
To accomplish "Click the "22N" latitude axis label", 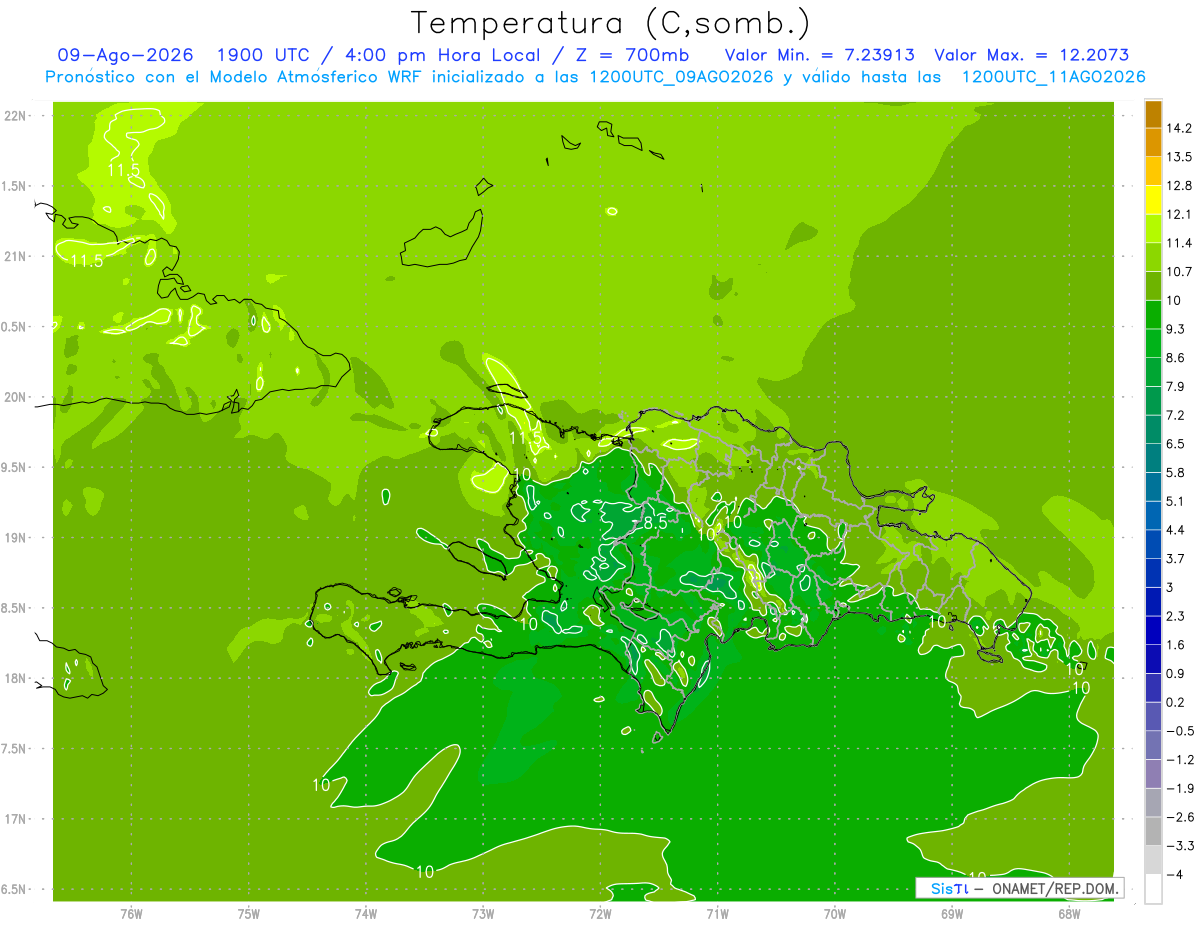I will (x=16, y=116).
